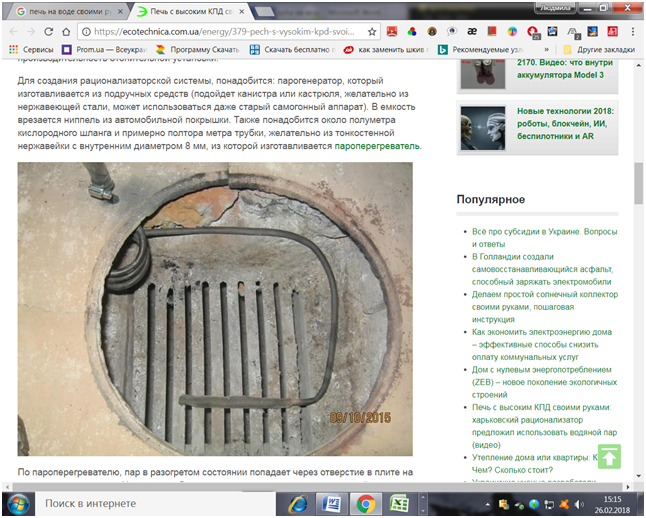Open the red presentation extension icon
646x518 pixels.
tap(392, 31)
